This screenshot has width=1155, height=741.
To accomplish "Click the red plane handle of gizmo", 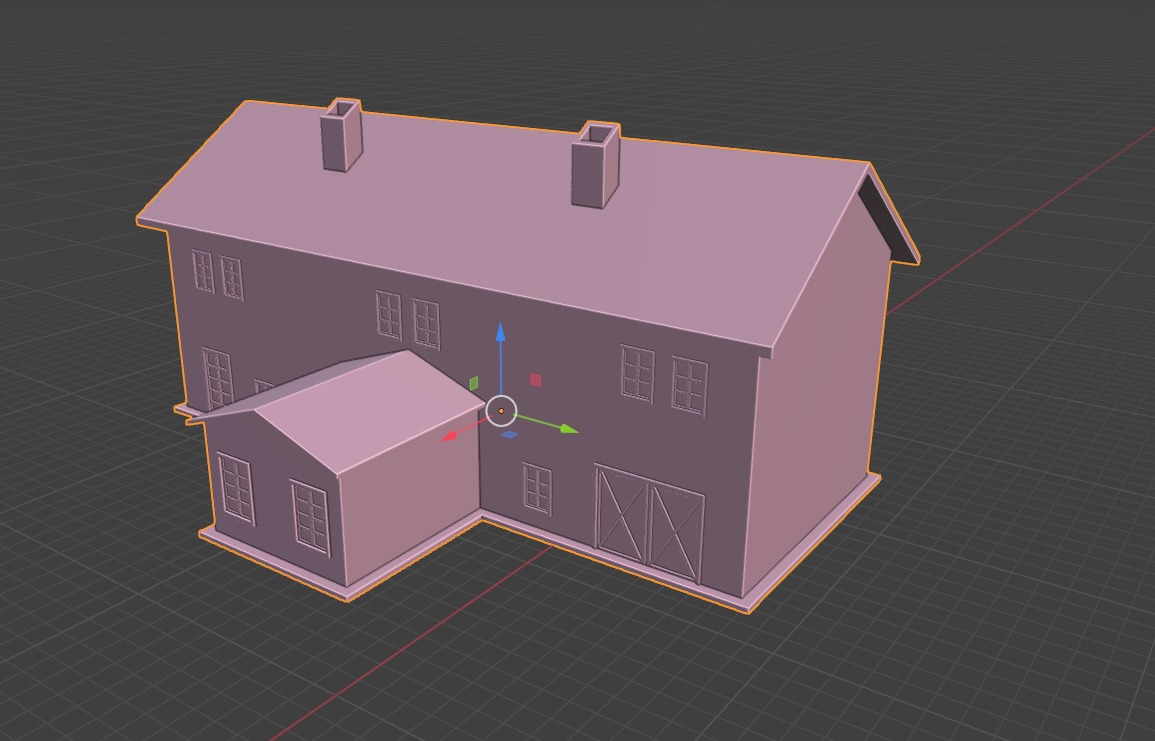I will 536,380.
